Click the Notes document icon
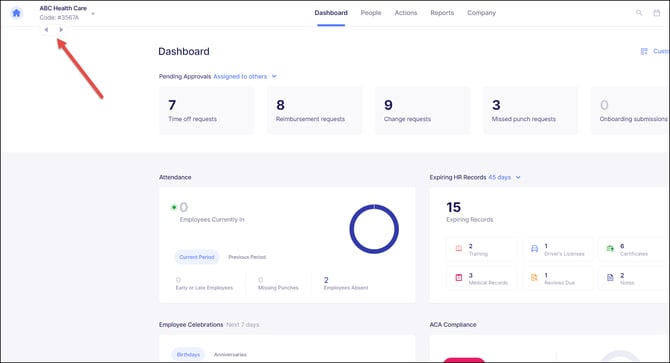Image resolution: width=670 pixels, height=363 pixels. pyautogui.click(x=610, y=278)
